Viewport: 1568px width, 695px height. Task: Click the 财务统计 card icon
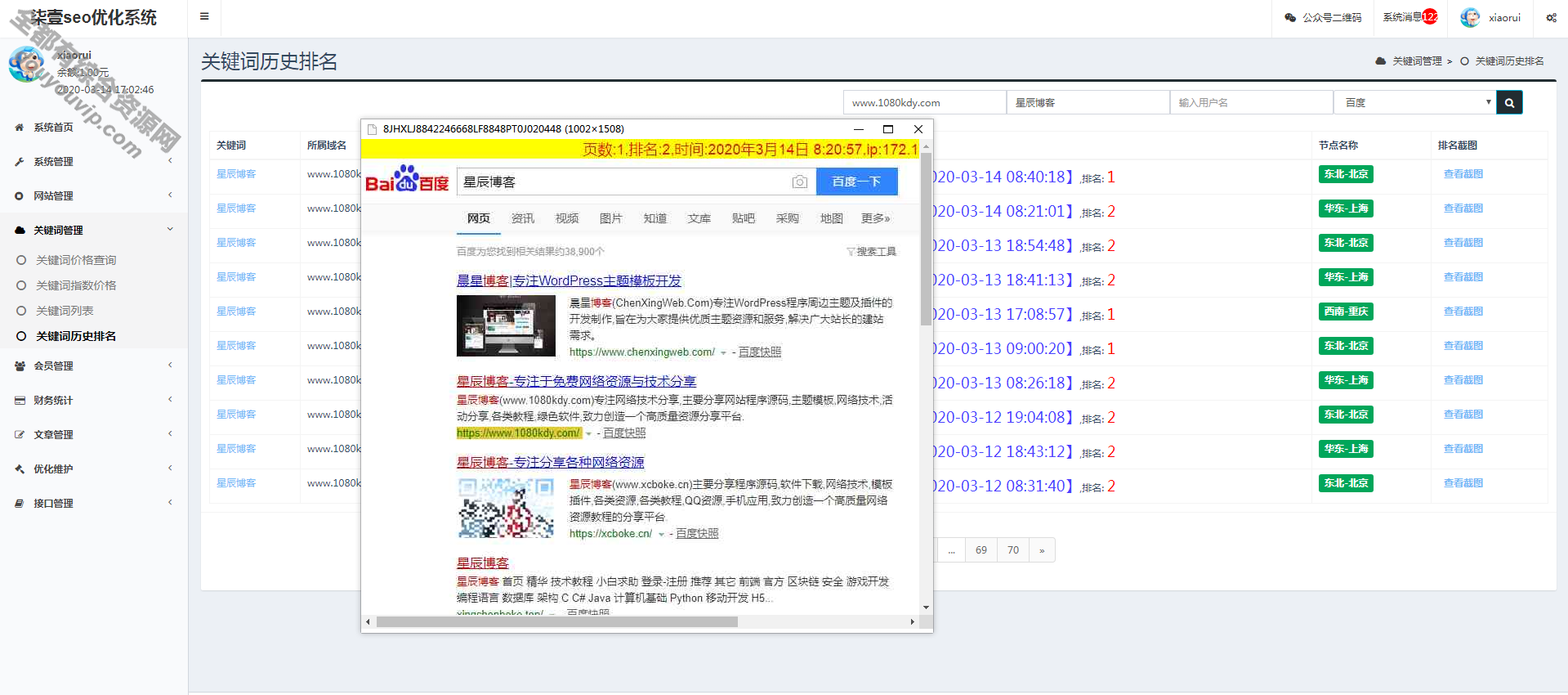20,400
